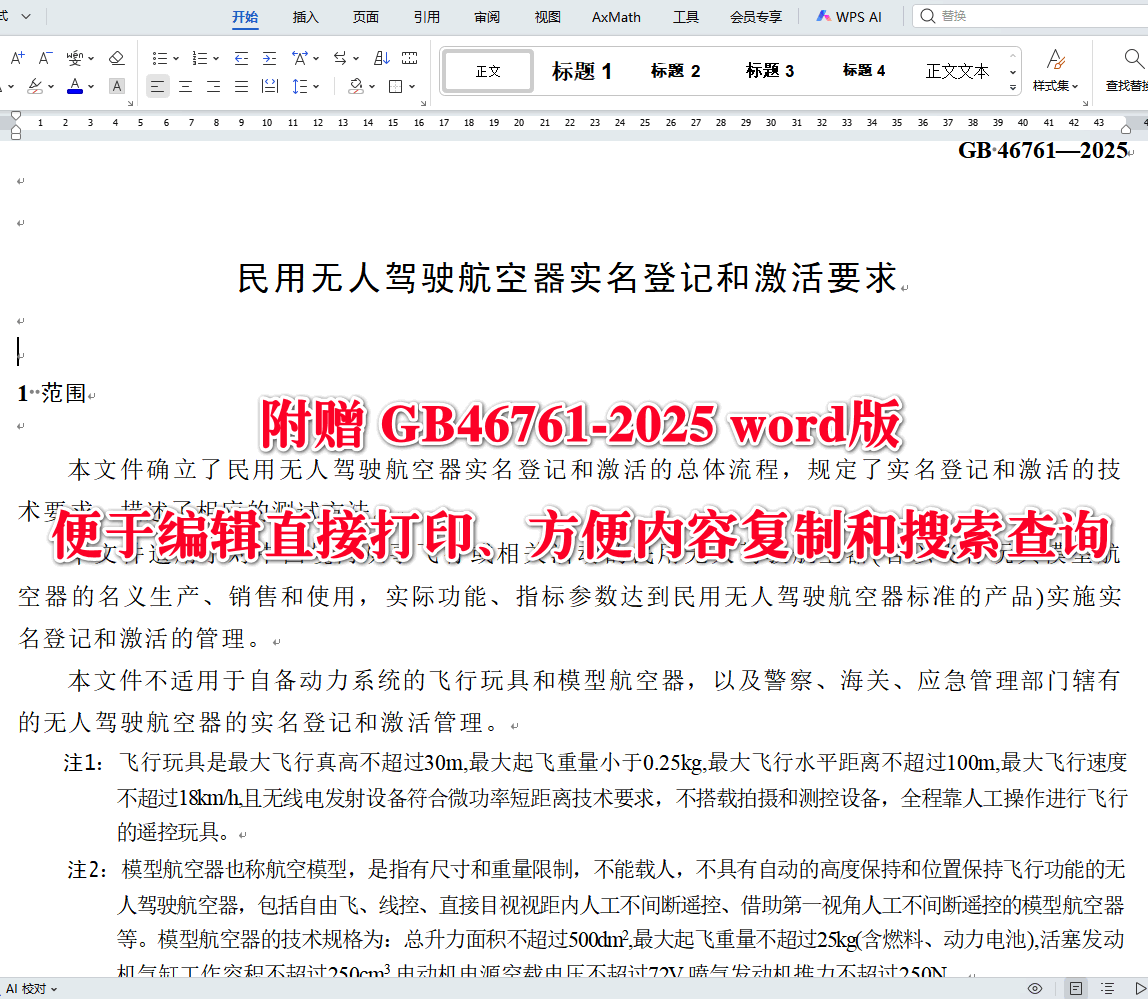
Task: Click the decrease indent icon
Action: point(239,58)
